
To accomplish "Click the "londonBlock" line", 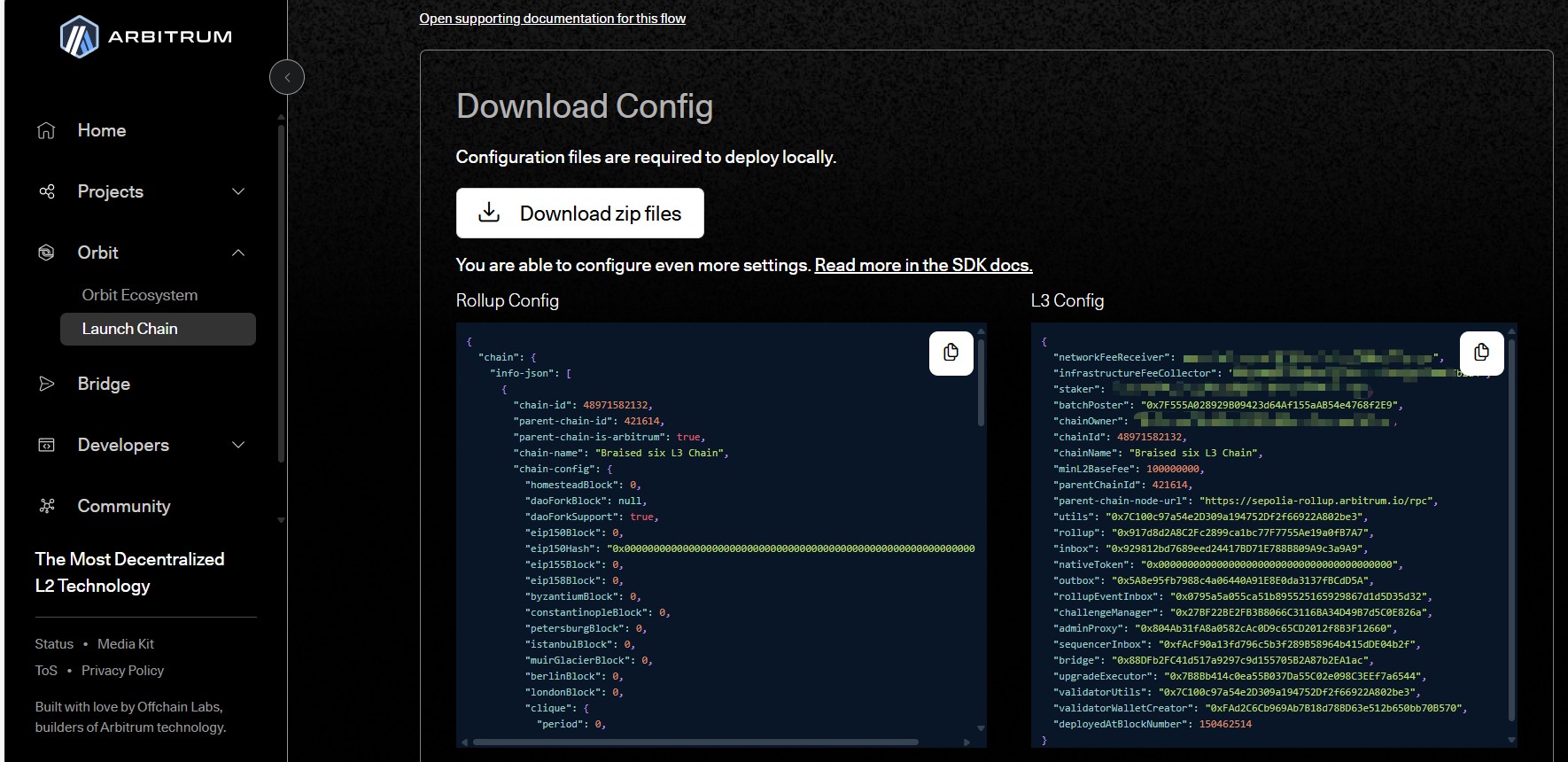I will [574, 692].
